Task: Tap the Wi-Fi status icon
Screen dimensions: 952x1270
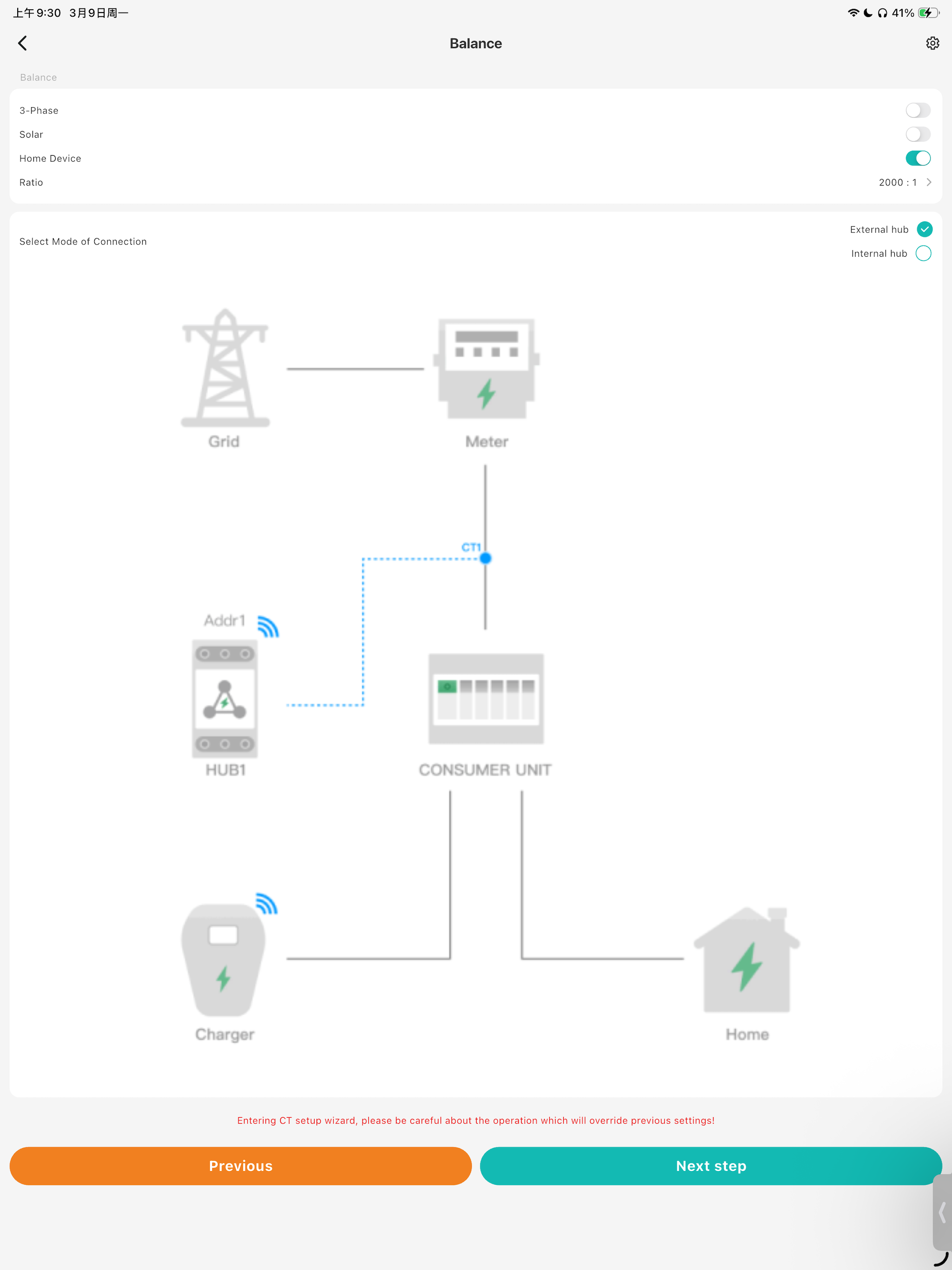Action: coord(853,13)
